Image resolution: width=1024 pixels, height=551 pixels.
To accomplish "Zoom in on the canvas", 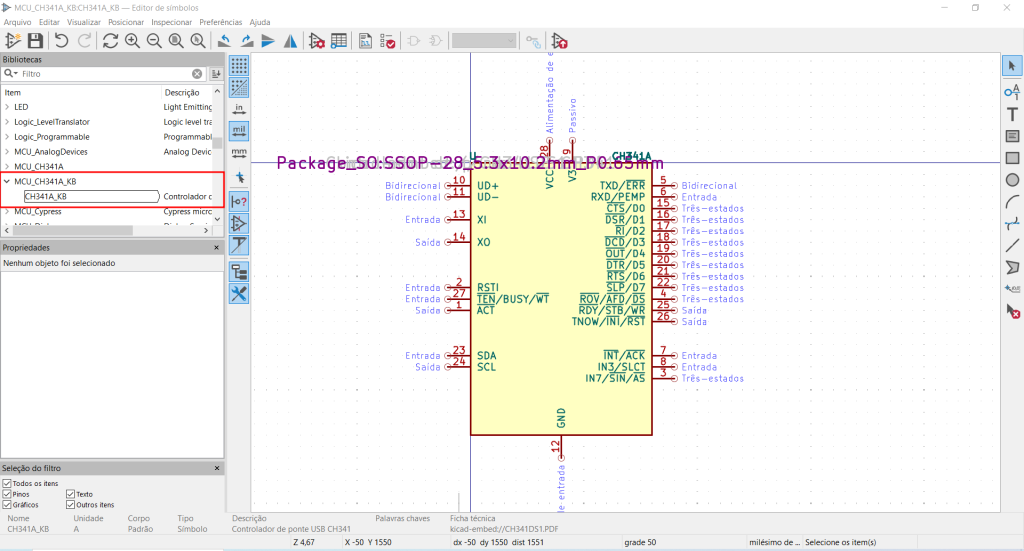I will click(133, 41).
